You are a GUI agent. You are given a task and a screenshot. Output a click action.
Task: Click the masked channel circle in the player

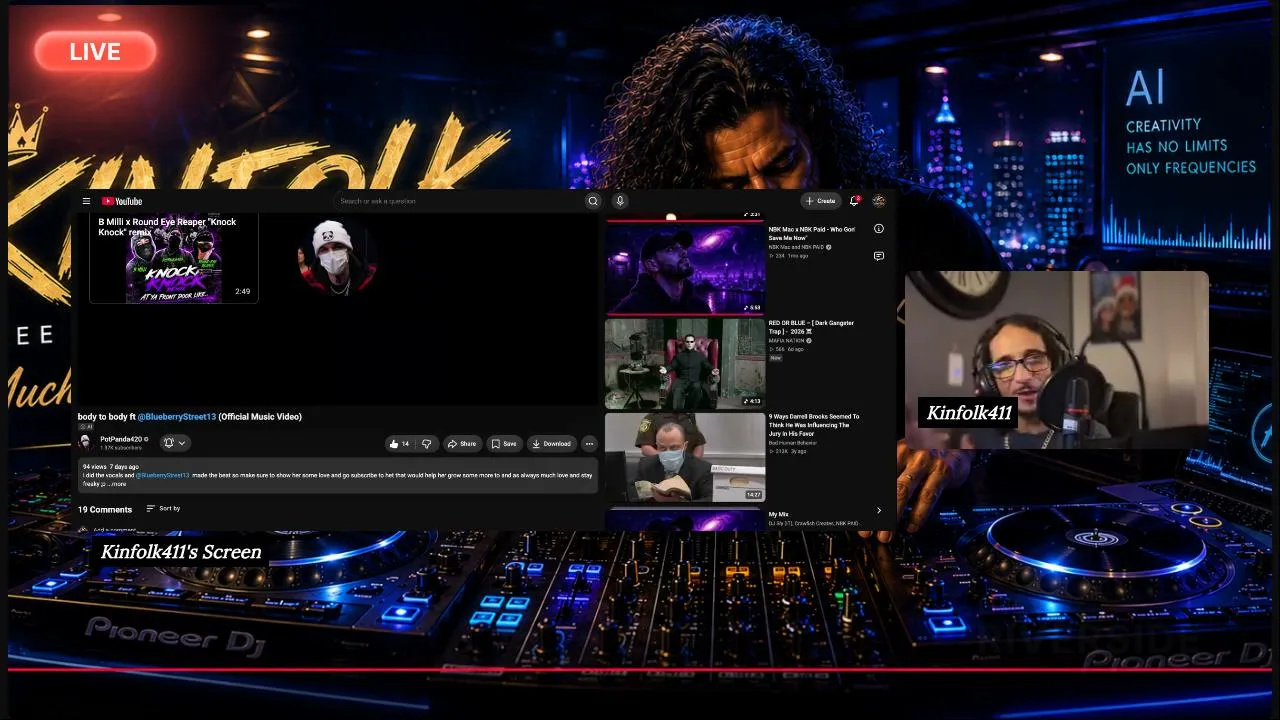coord(337,257)
